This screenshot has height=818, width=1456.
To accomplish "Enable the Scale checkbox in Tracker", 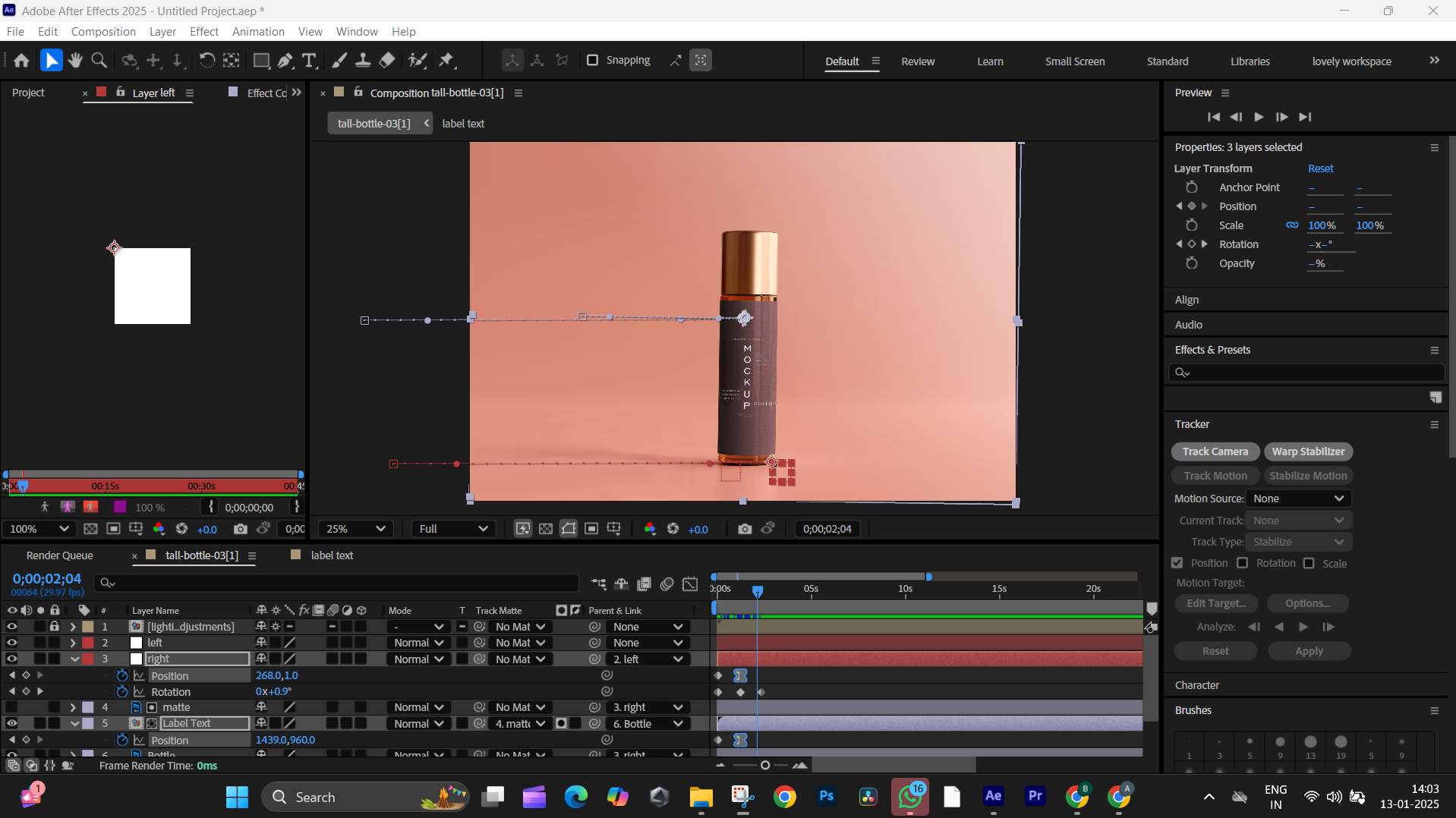I will pos(1309,563).
